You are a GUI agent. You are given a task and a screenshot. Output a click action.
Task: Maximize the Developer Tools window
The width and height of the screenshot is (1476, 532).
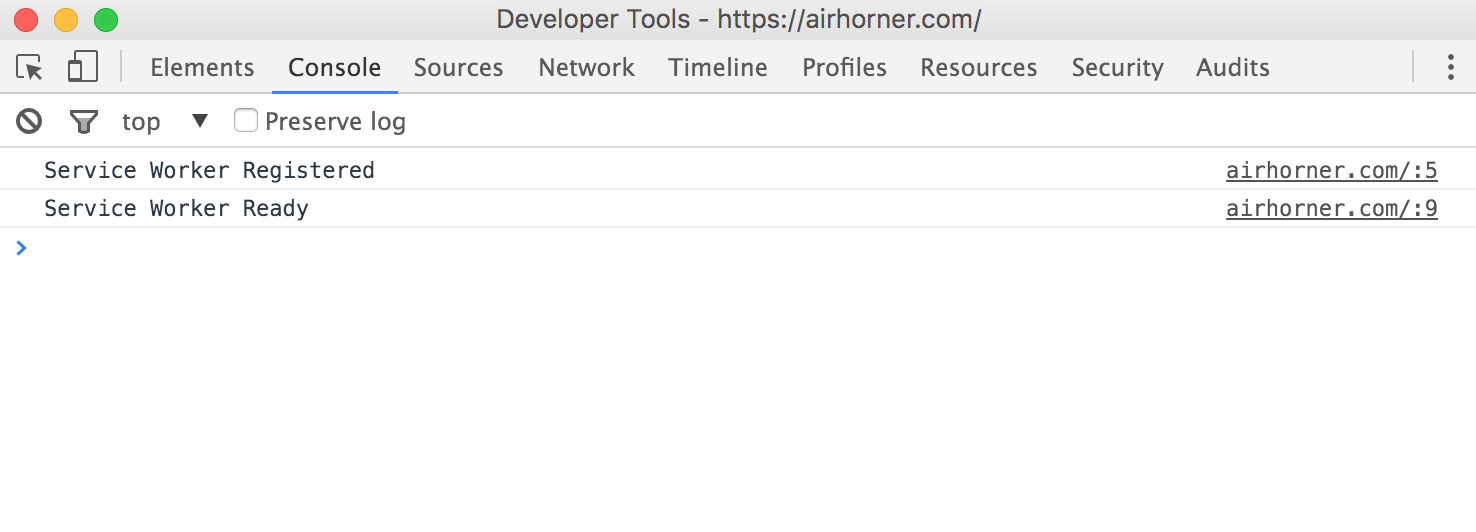(106, 19)
